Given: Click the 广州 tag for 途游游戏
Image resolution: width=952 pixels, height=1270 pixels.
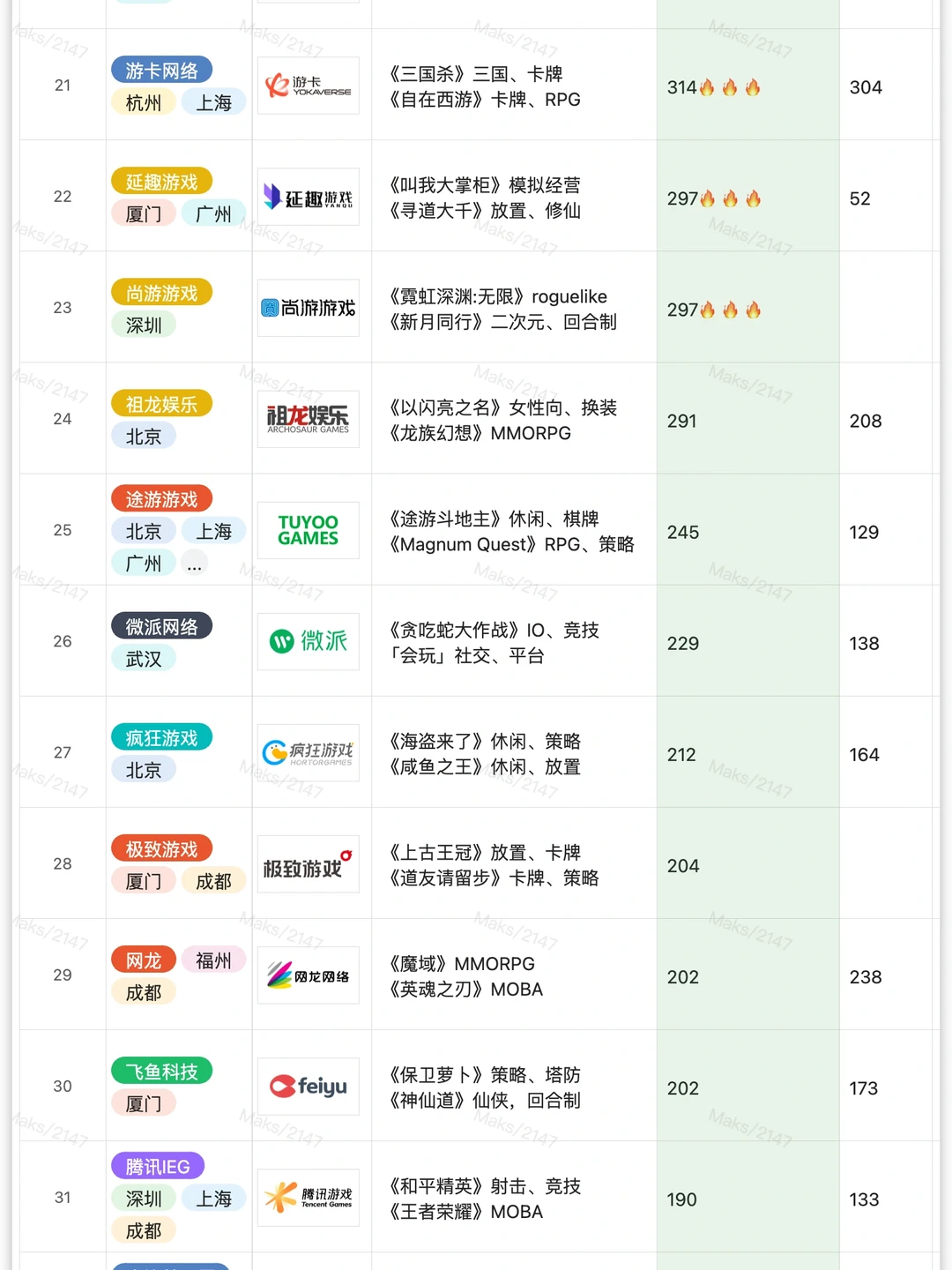Looking at the screenshot, I should point(144,563).
